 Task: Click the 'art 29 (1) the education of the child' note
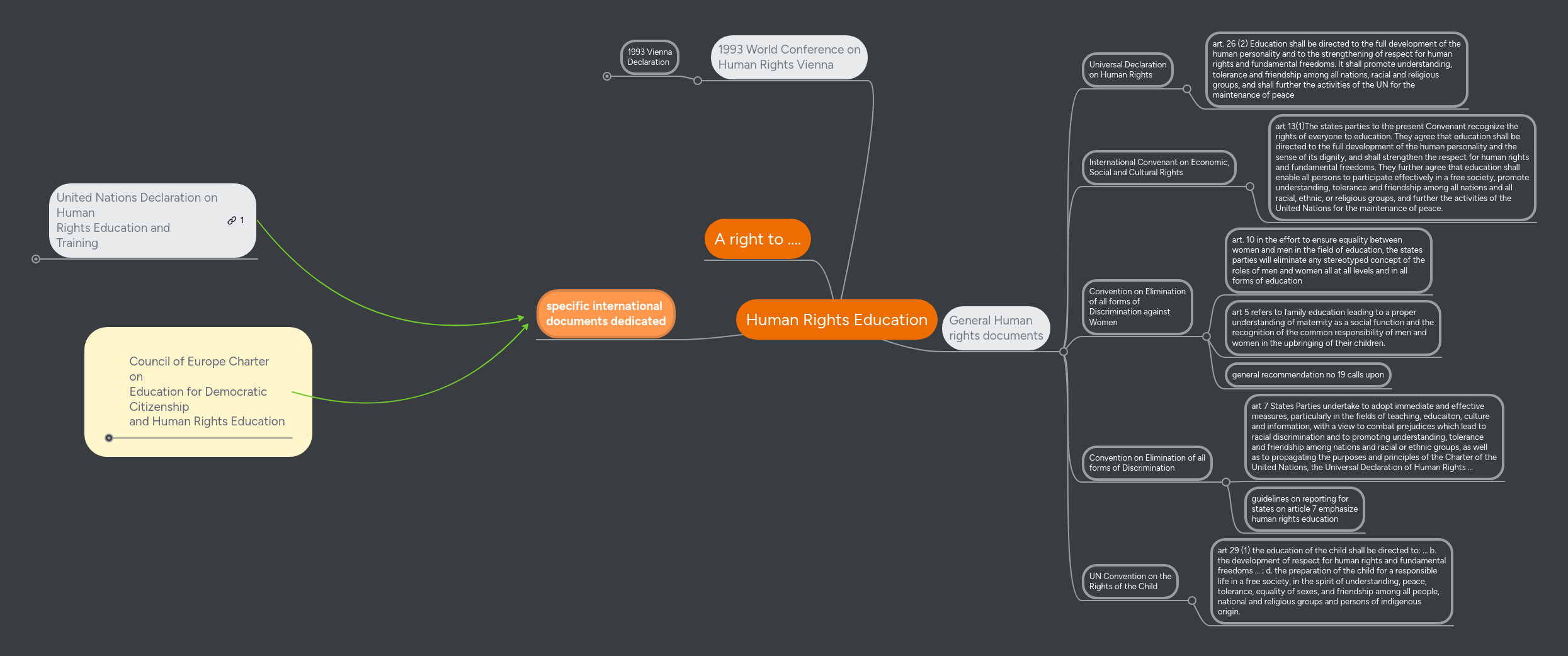tap(1331, 581)
